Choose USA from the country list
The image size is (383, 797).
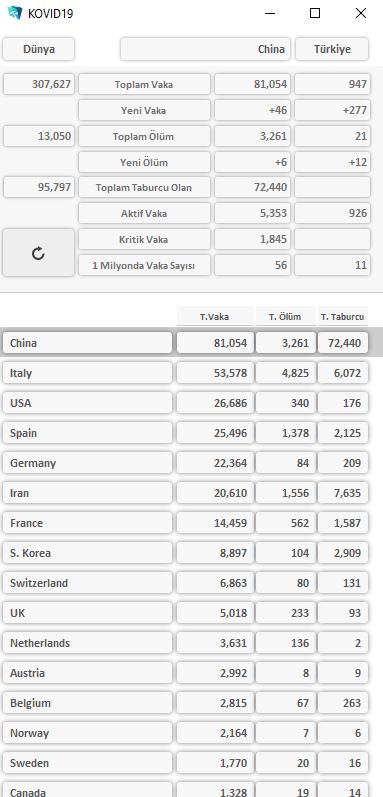tap(87, 403)
